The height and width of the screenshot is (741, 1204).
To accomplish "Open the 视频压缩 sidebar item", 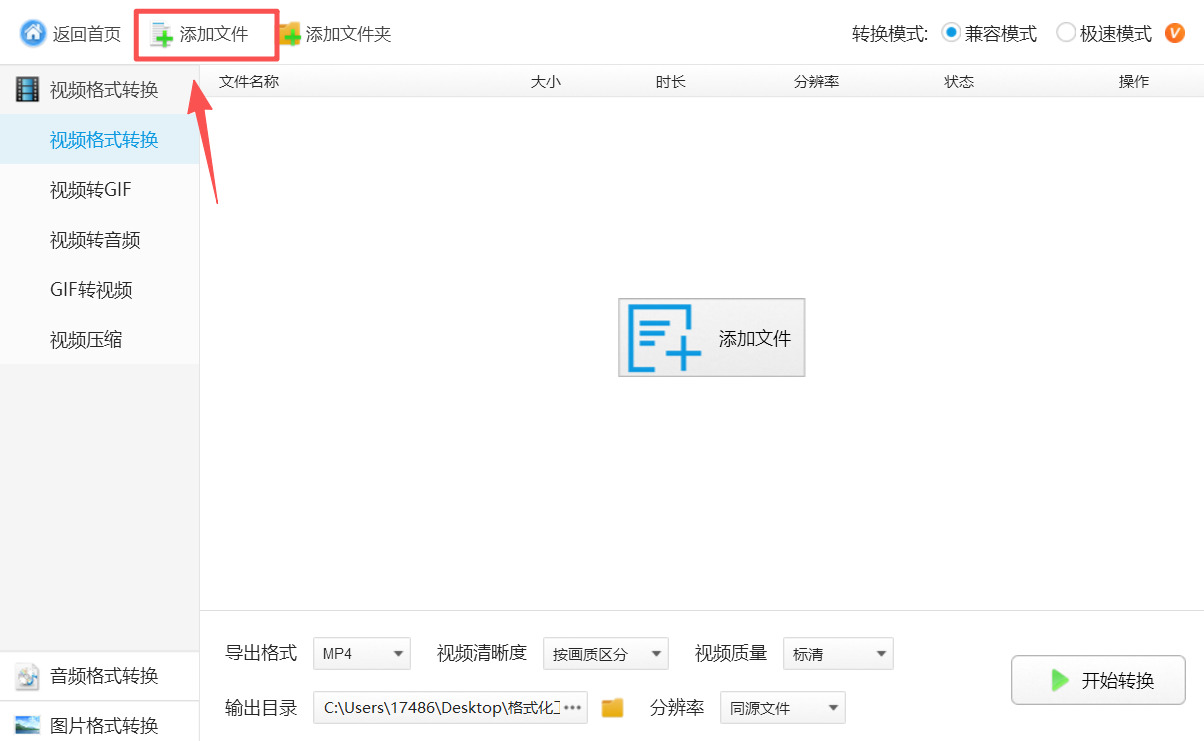I will 86,340.
